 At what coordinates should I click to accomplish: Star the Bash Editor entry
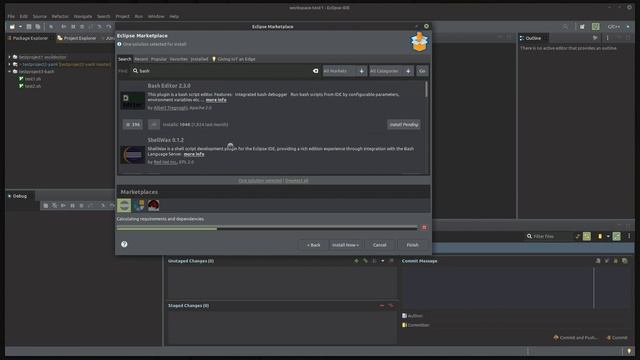[133, 124]
